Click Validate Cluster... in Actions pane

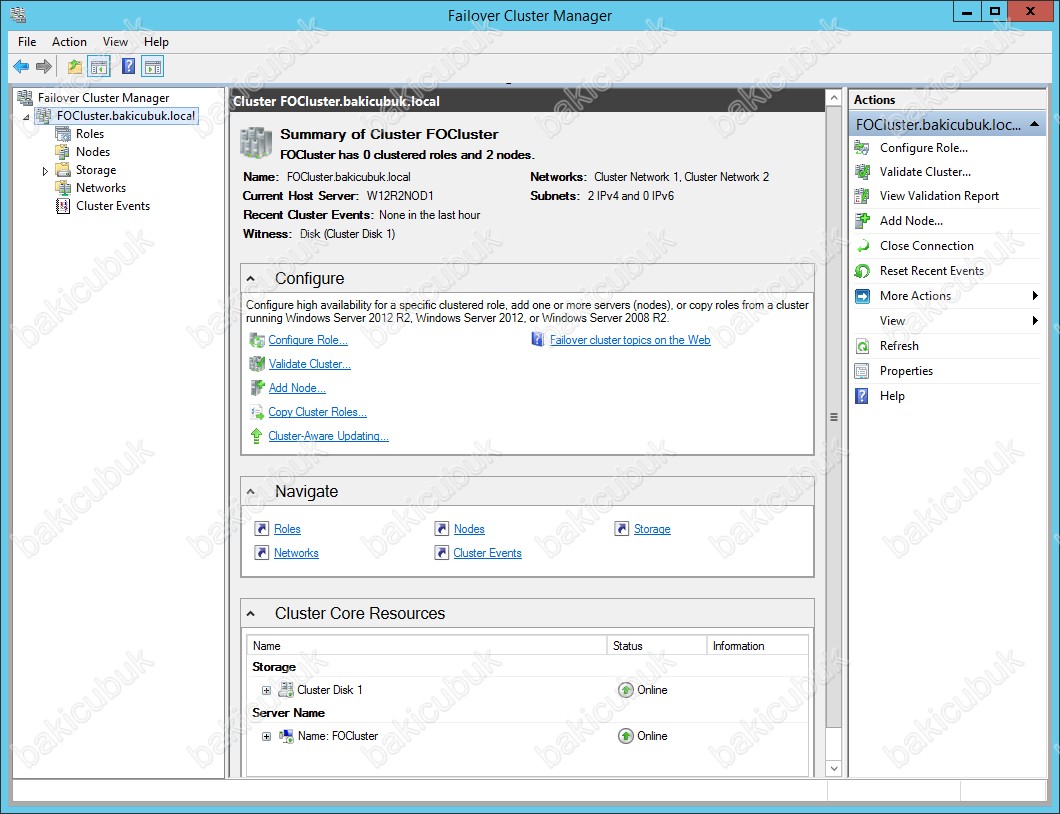(925, 172)
